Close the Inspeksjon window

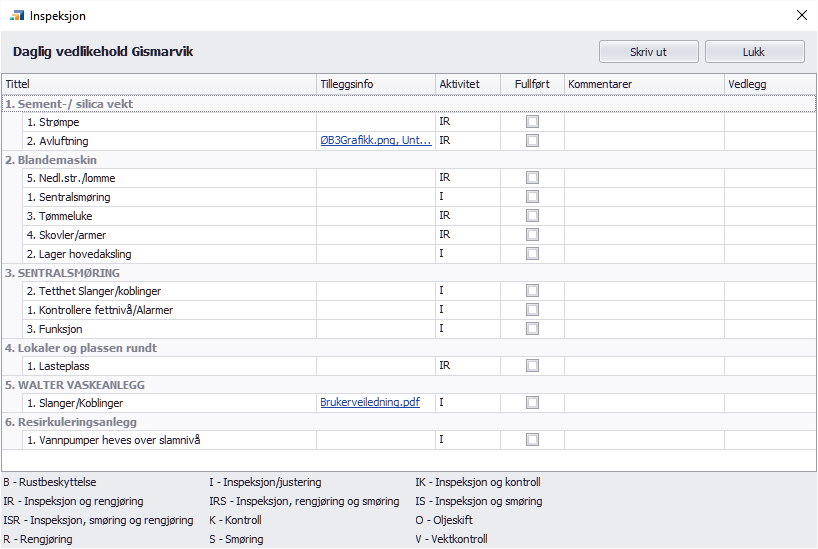[x=800, y=15]
